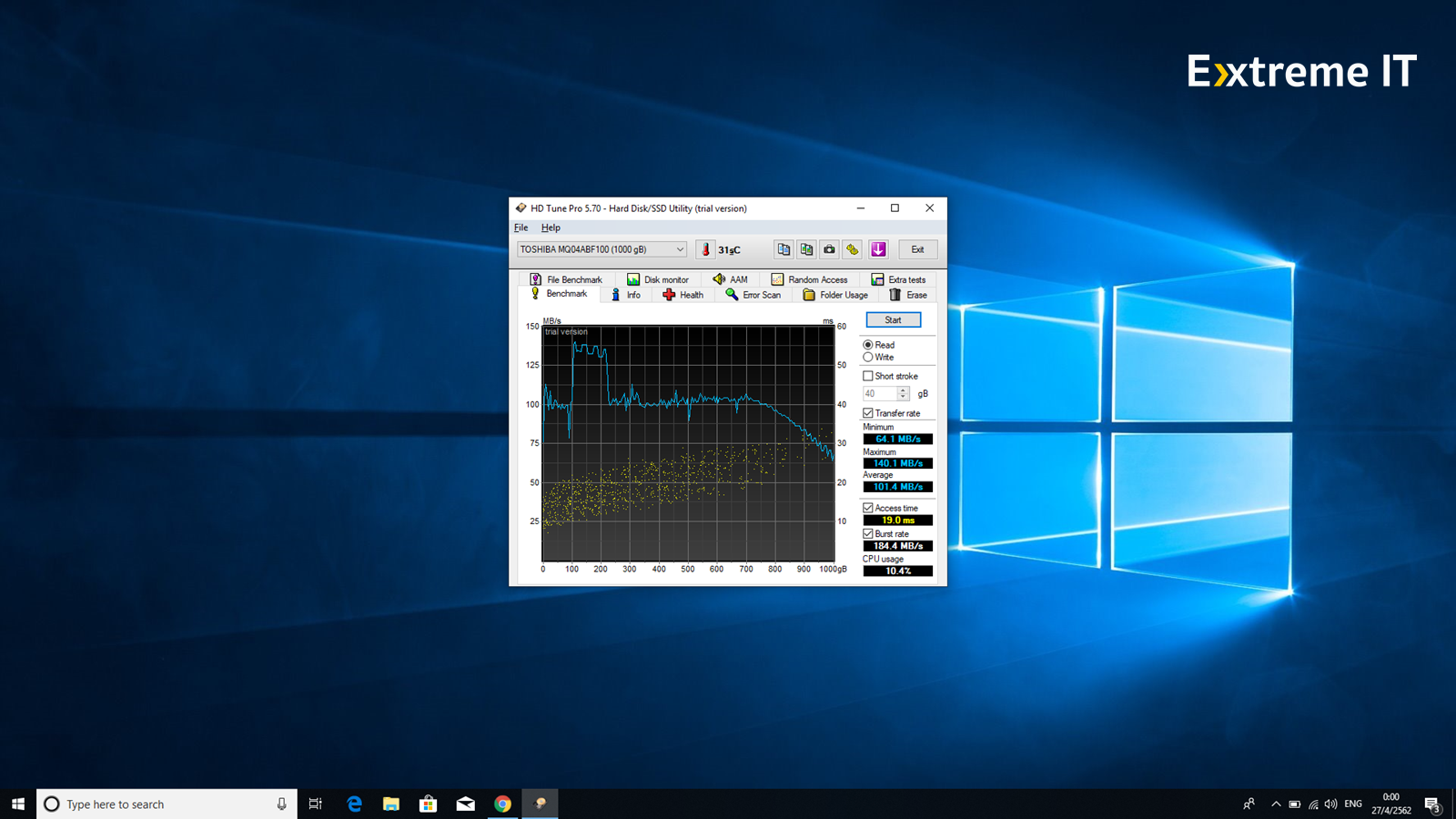Click the ENG language indicator
The height and width of the screenshot is (819, 1456).
pyautogui.click(x=1353, y=804)
